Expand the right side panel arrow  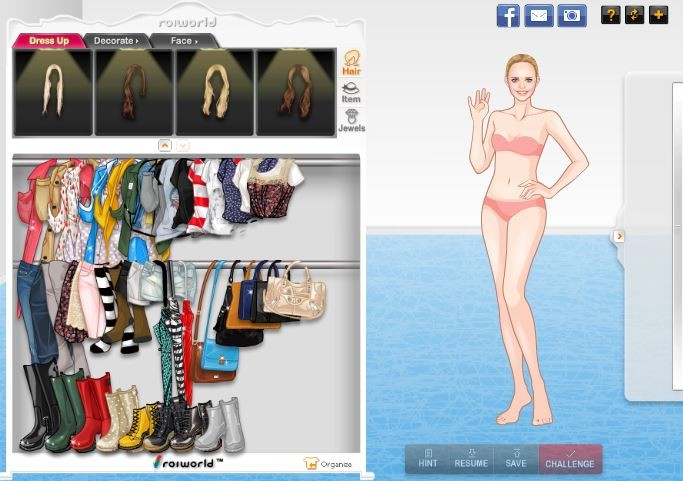619,236
